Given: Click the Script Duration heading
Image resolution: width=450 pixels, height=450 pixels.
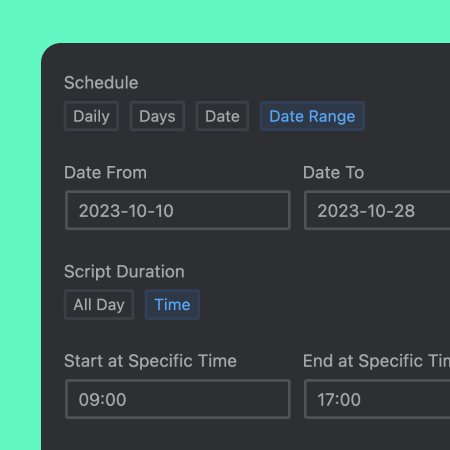Looking at the screenshot, I should [124, 272].
